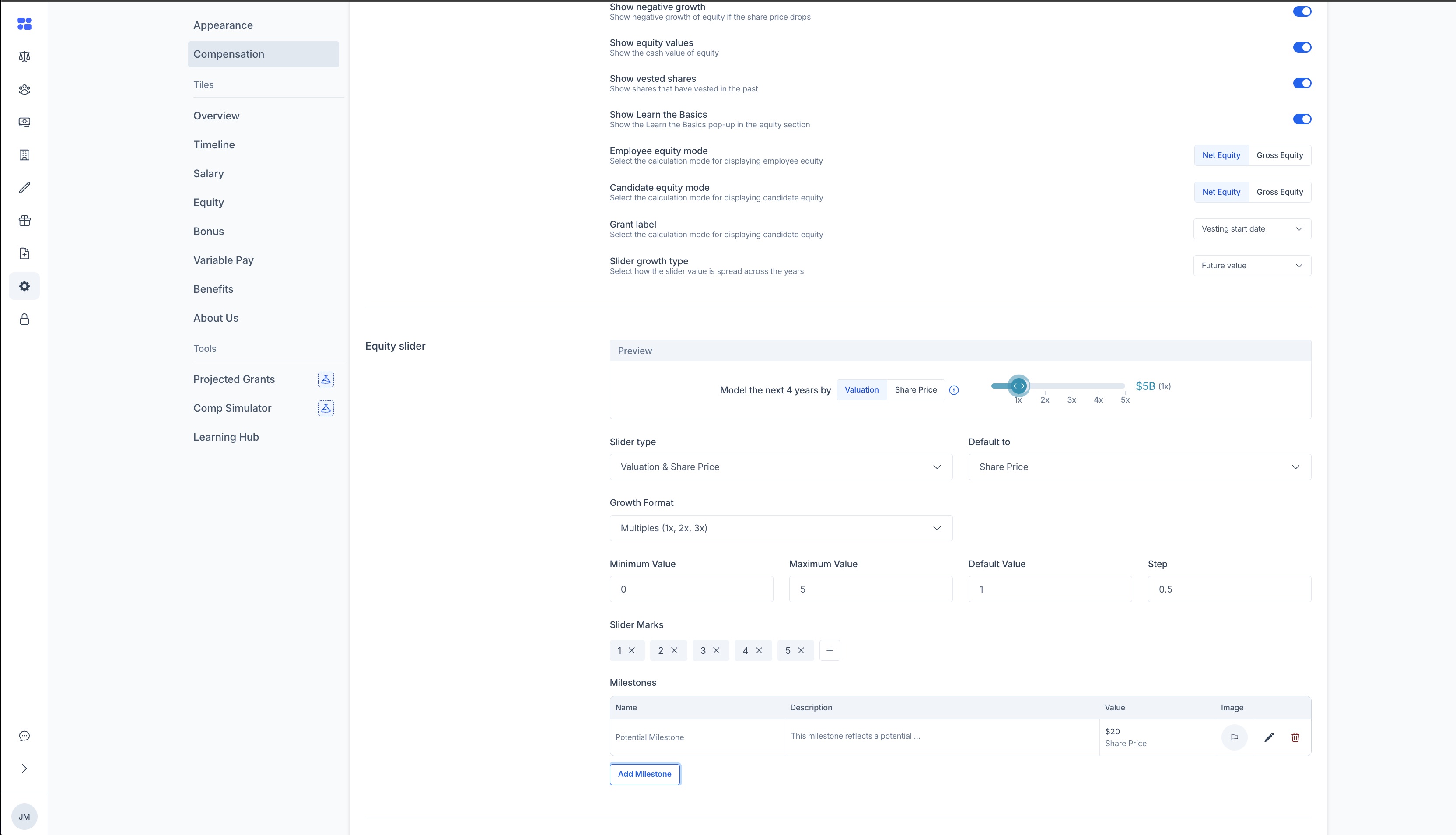This screenshot has width=1456, height=835.
Task: Open the Compensation settings section
Action: point(263,54)
